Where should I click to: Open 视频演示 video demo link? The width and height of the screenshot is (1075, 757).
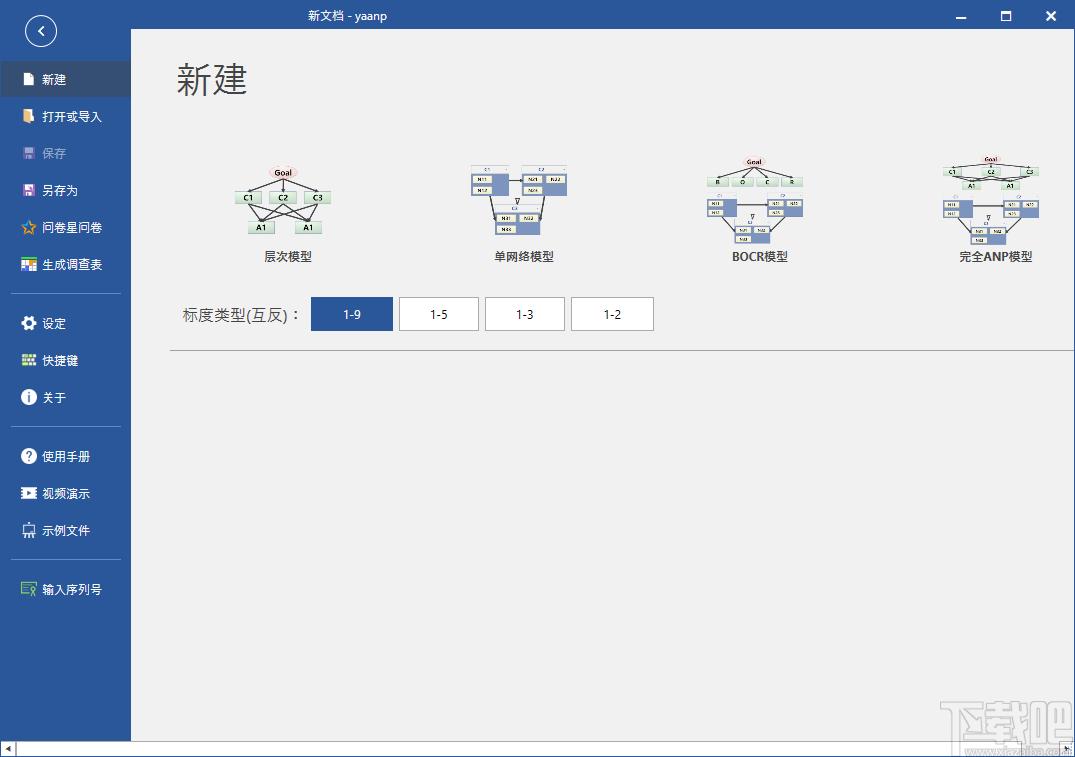[x=66, y=494]
